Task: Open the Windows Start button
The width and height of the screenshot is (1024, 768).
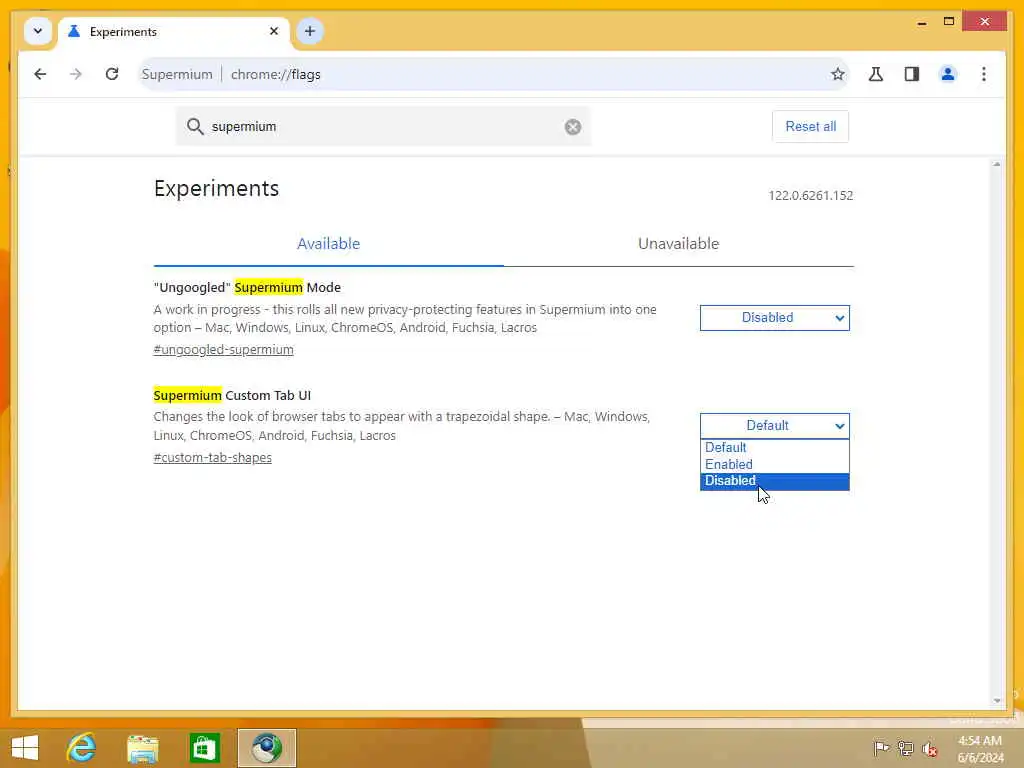Action: (25, 748)
